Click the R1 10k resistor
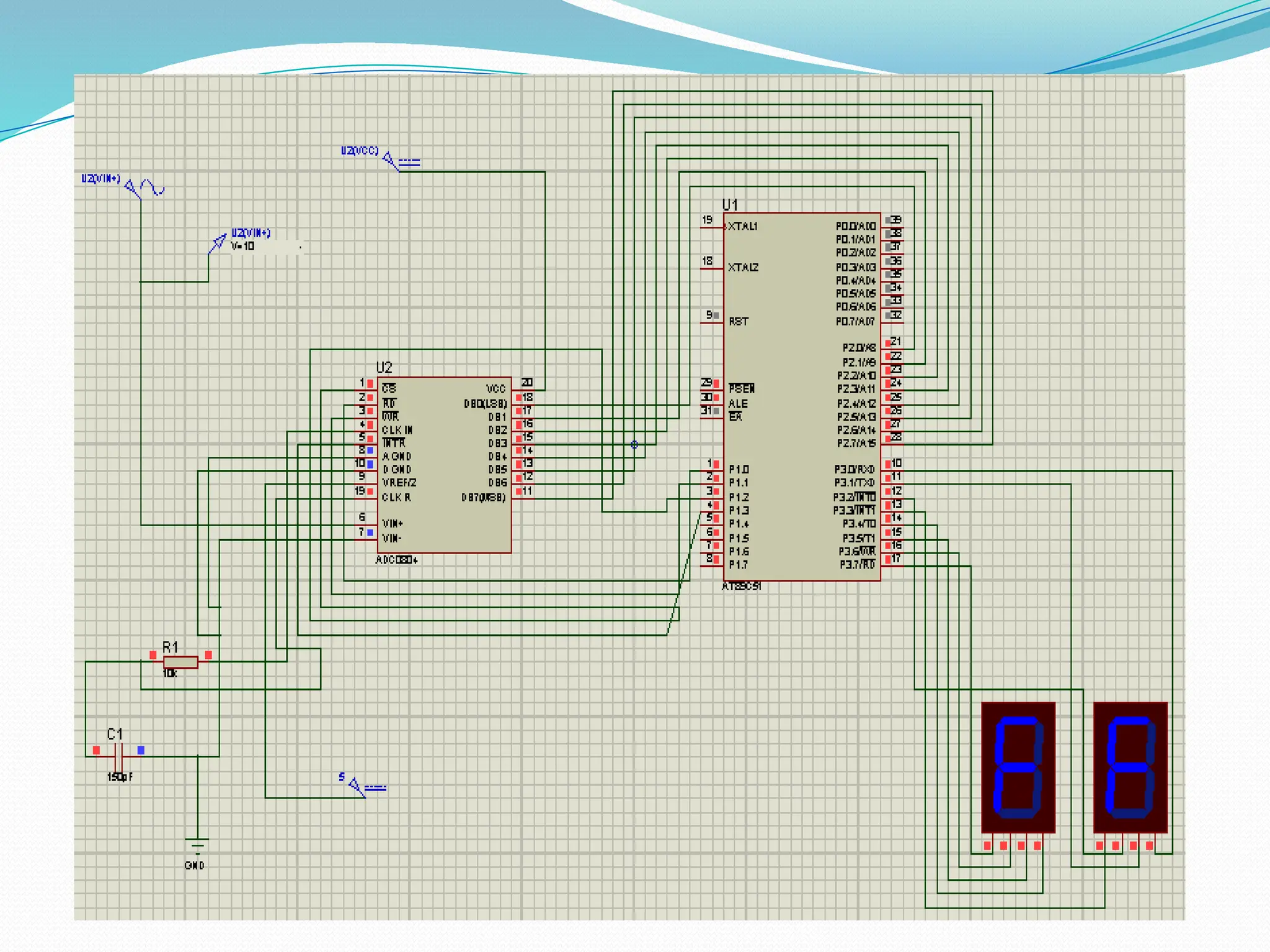This screenshot has height=952, width=1270. pyautogui.click(x=180, y=662)
